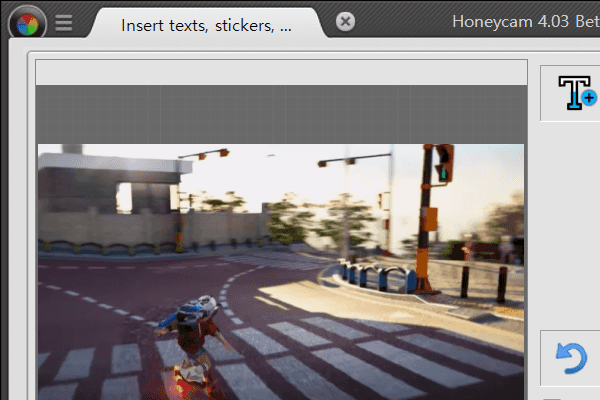The height and width of the screenshot is (400, 600).
Task: Close the current tab with the X button
Action: (x=345, y=21)
